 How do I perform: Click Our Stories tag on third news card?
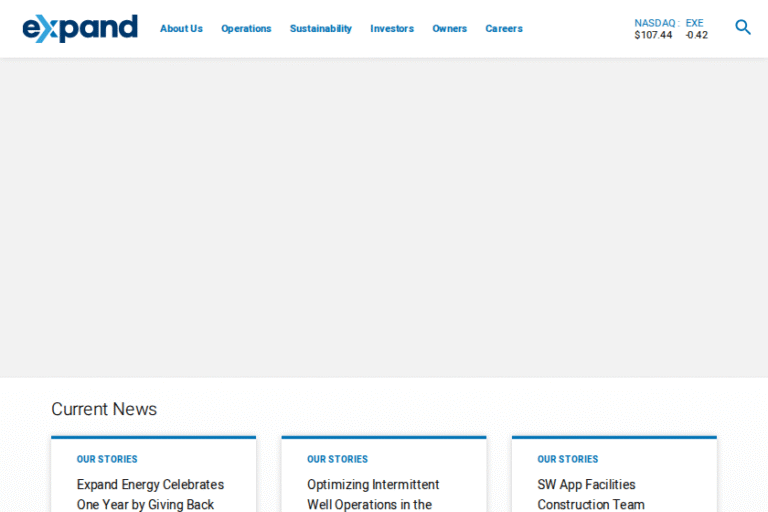(567, 460)
